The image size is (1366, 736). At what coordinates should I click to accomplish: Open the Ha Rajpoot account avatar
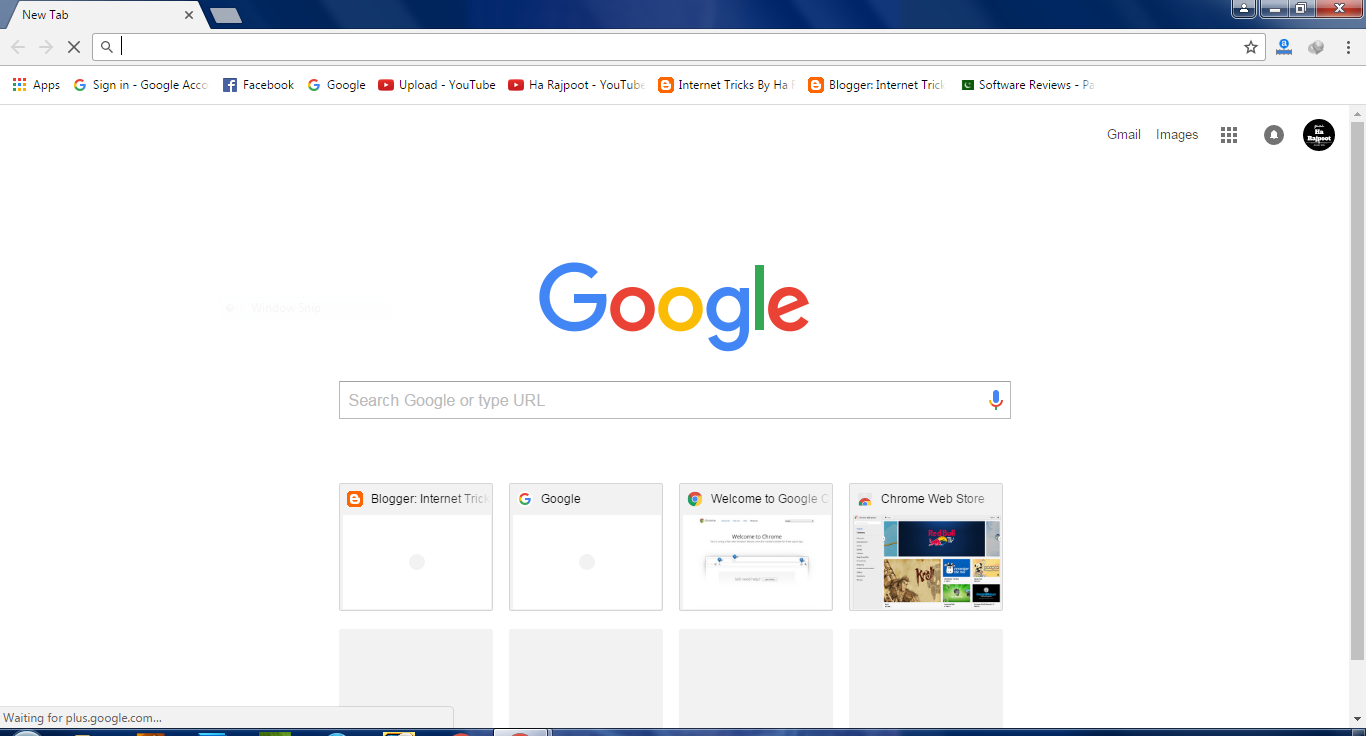1319,135
